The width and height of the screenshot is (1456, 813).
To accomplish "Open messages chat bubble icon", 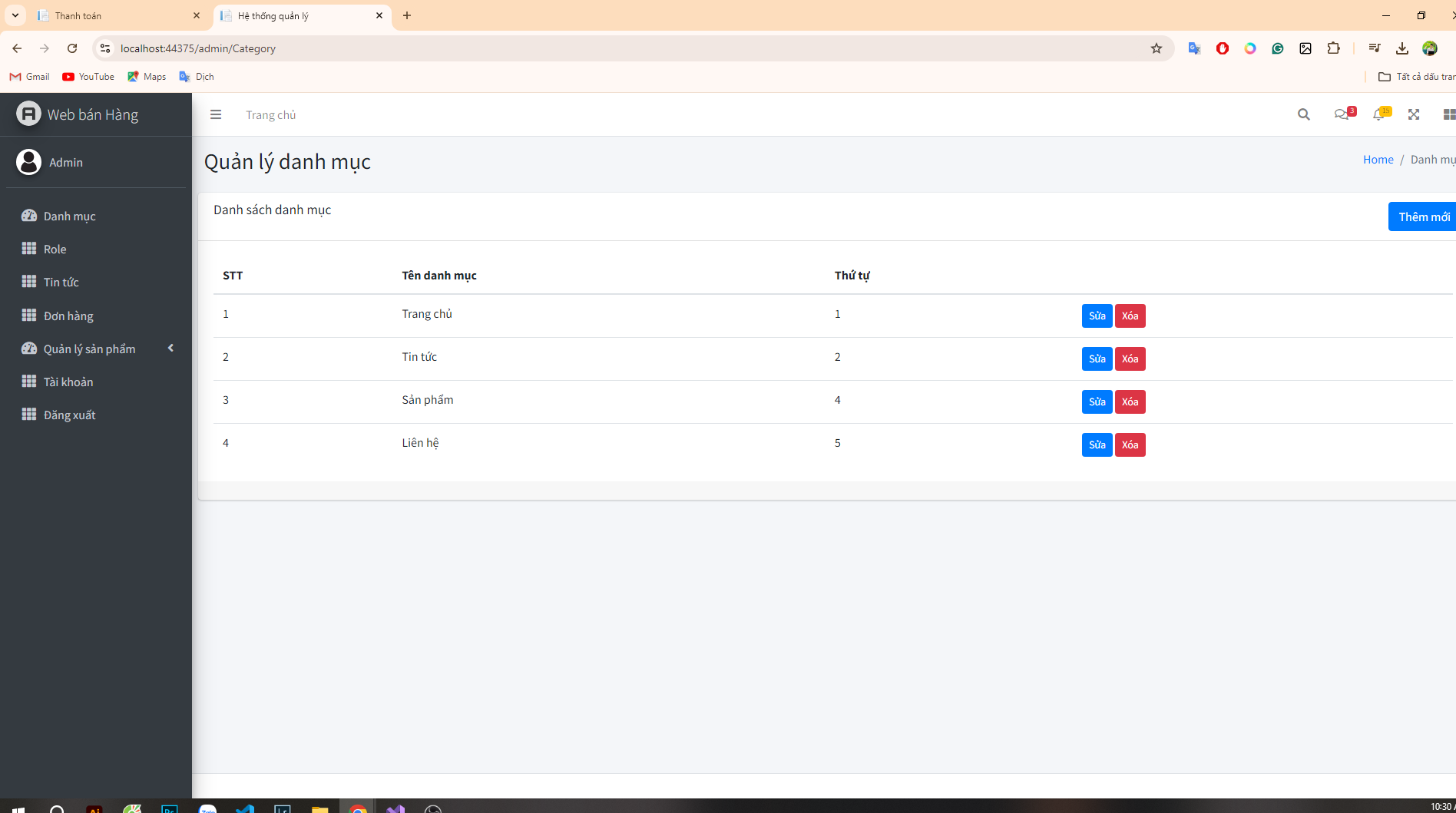I will [x=1342, y=114].
